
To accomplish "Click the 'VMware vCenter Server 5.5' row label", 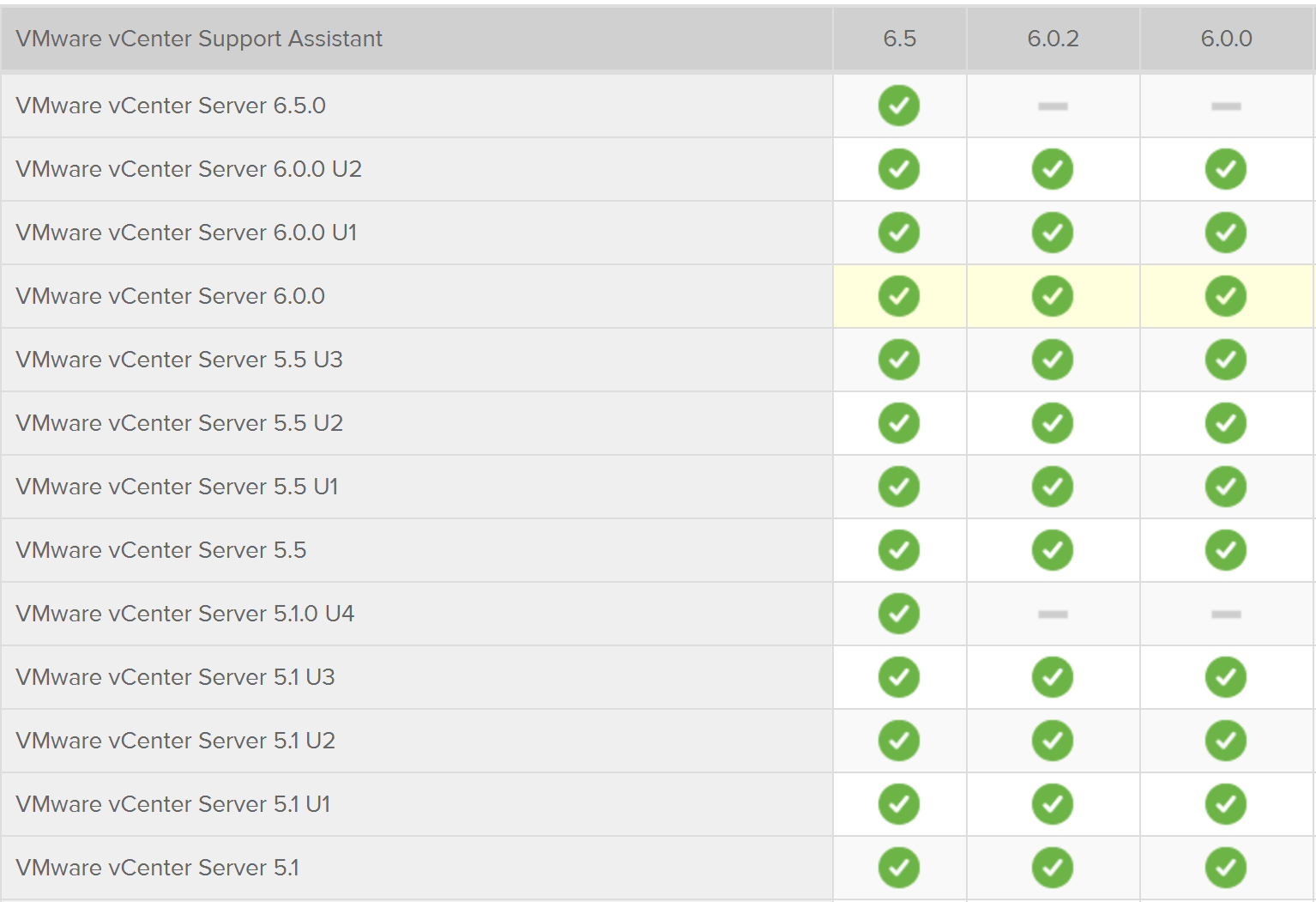I will click(x=160, y=550).
